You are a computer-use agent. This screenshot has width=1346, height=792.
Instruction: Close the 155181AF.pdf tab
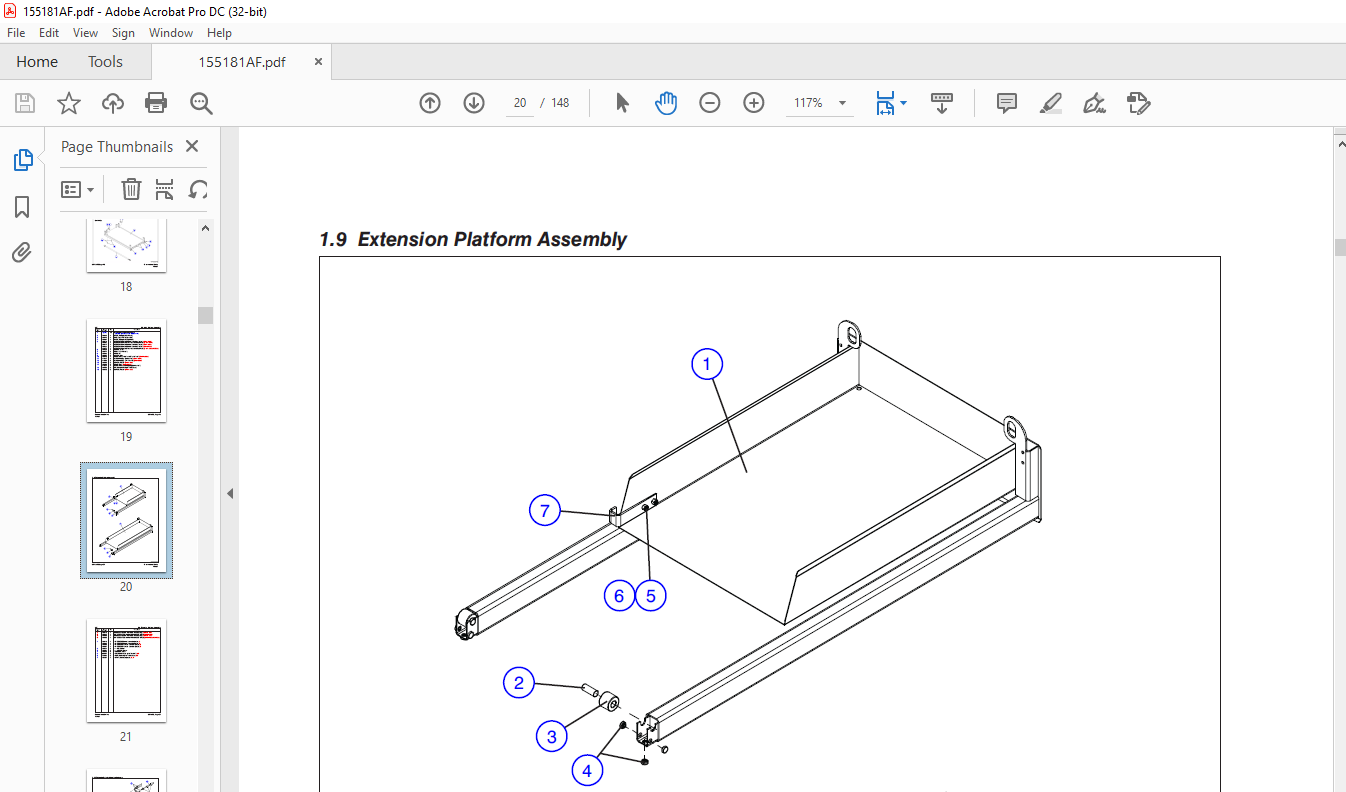[x=319, y=61]
